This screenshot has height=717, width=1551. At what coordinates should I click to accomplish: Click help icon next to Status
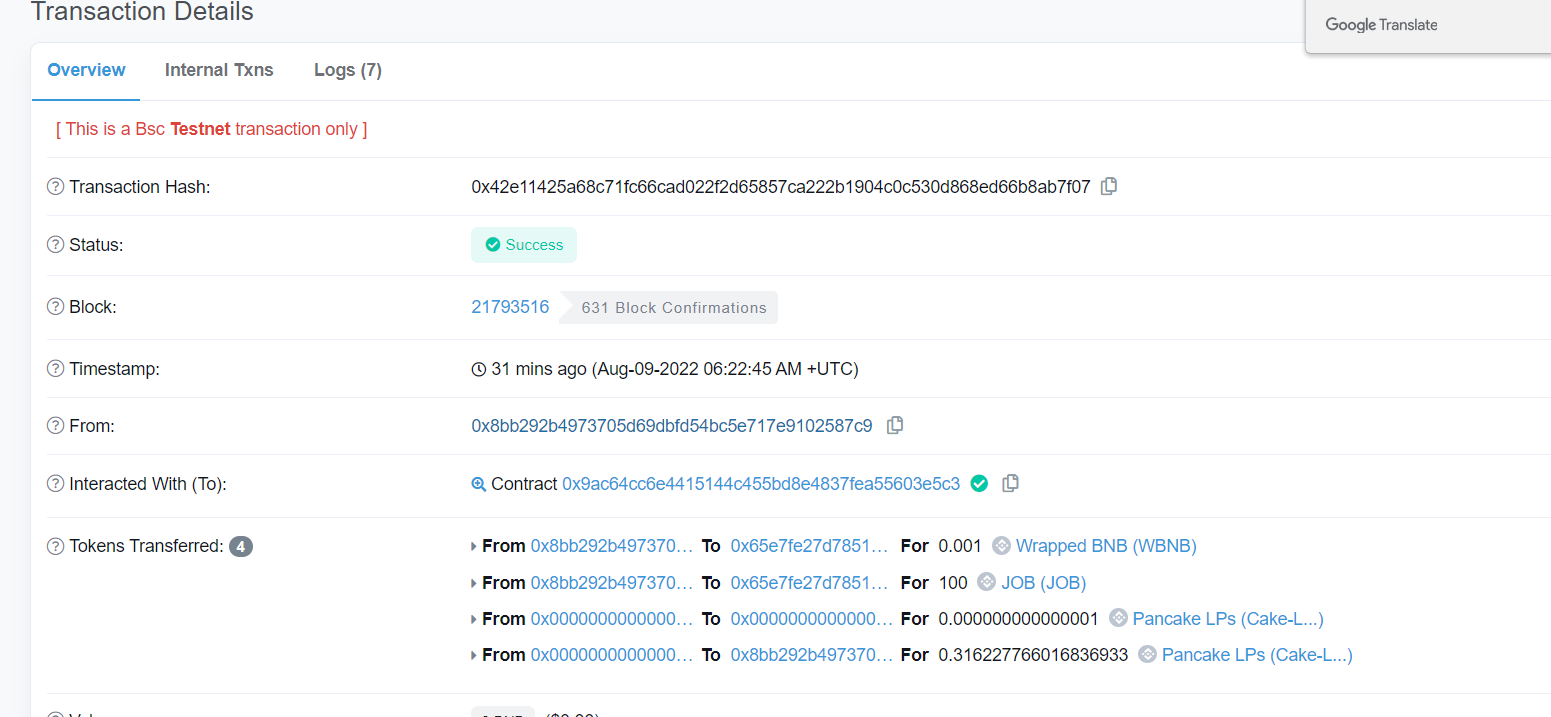[x=56, y=244]
